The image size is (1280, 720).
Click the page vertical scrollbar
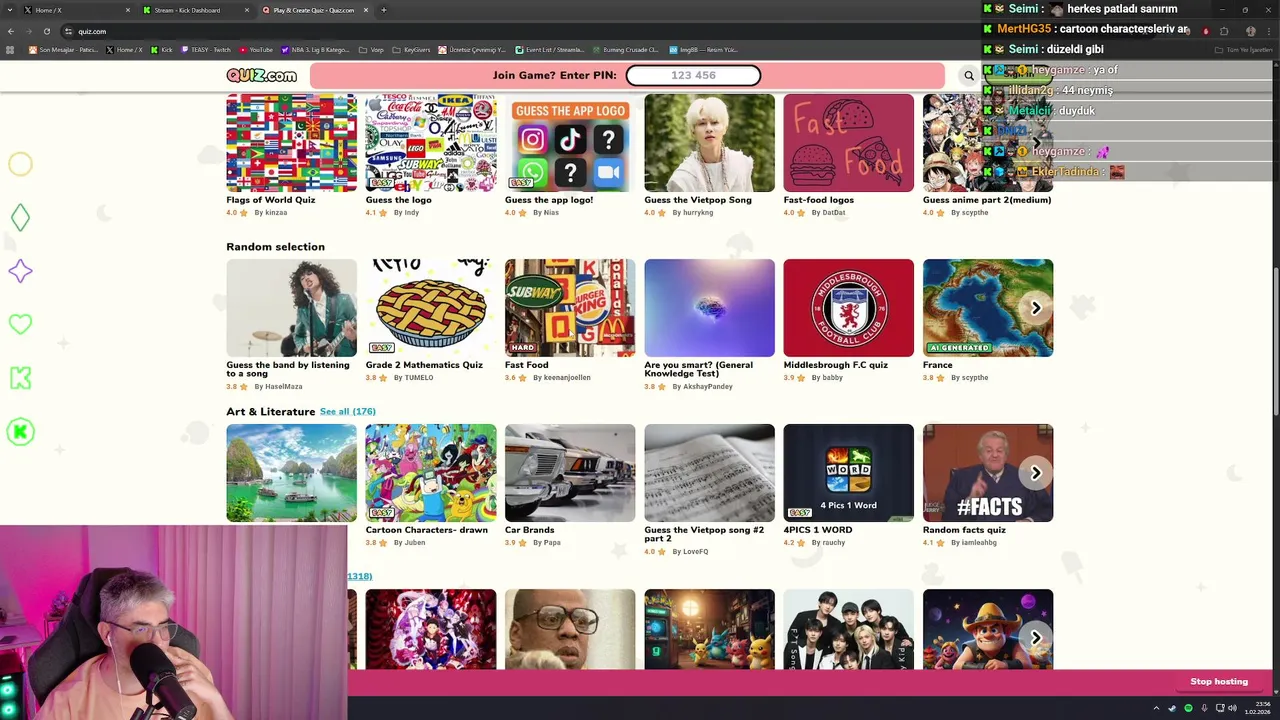1275,340
